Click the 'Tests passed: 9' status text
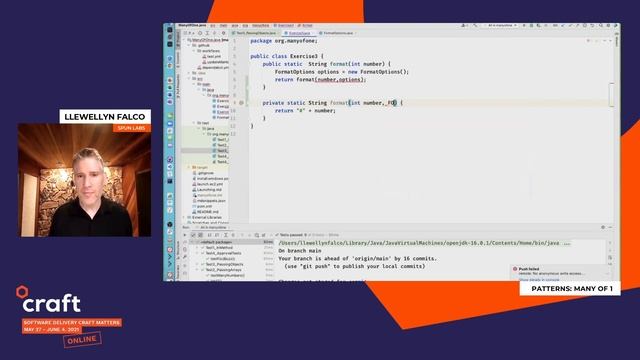Image resolution: width=640 pixels, height=360 pixels. 293,235
